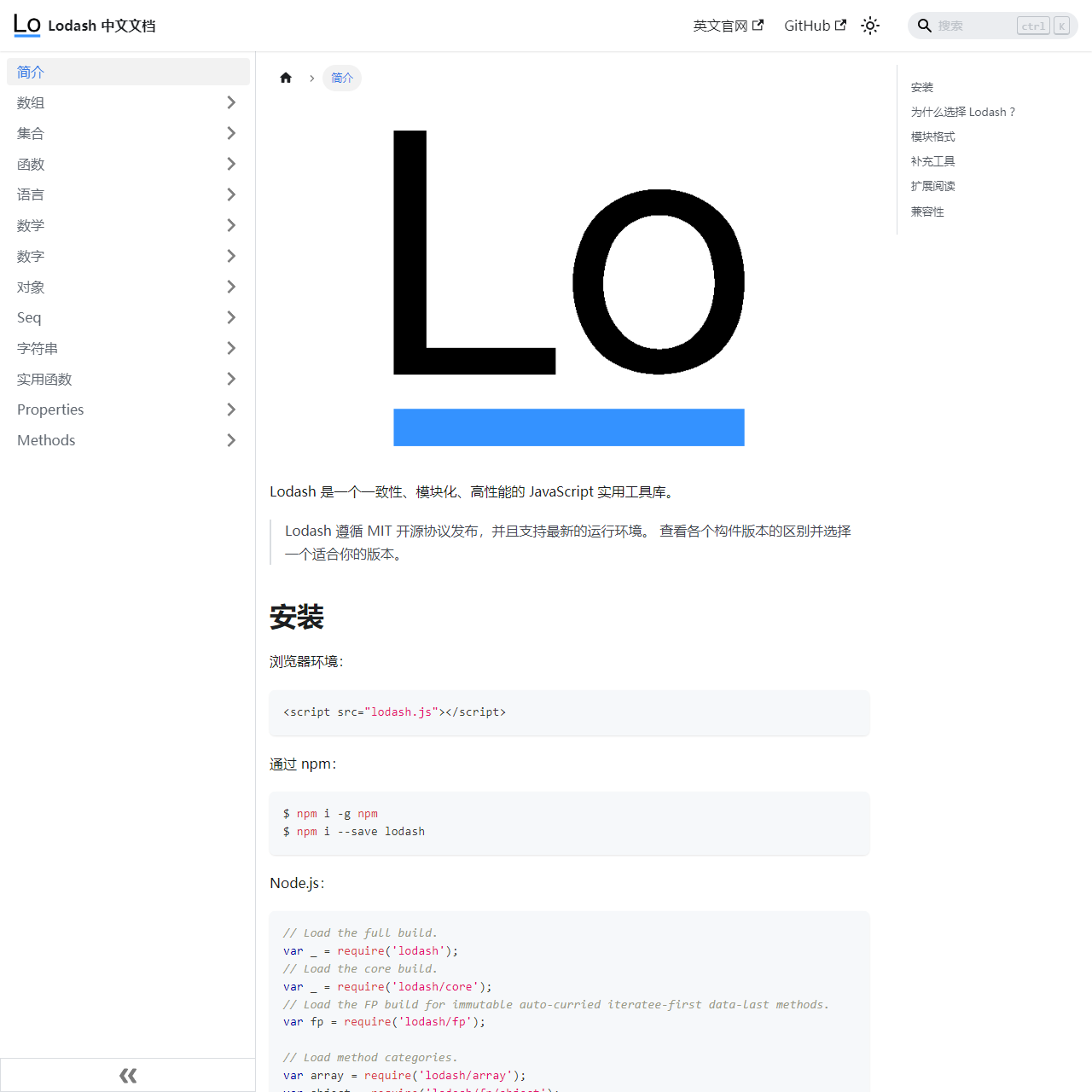This screenshot has height=1092, width=1092.
Task: Click the Lodash logo in the navbar
Action: point(27,26)
